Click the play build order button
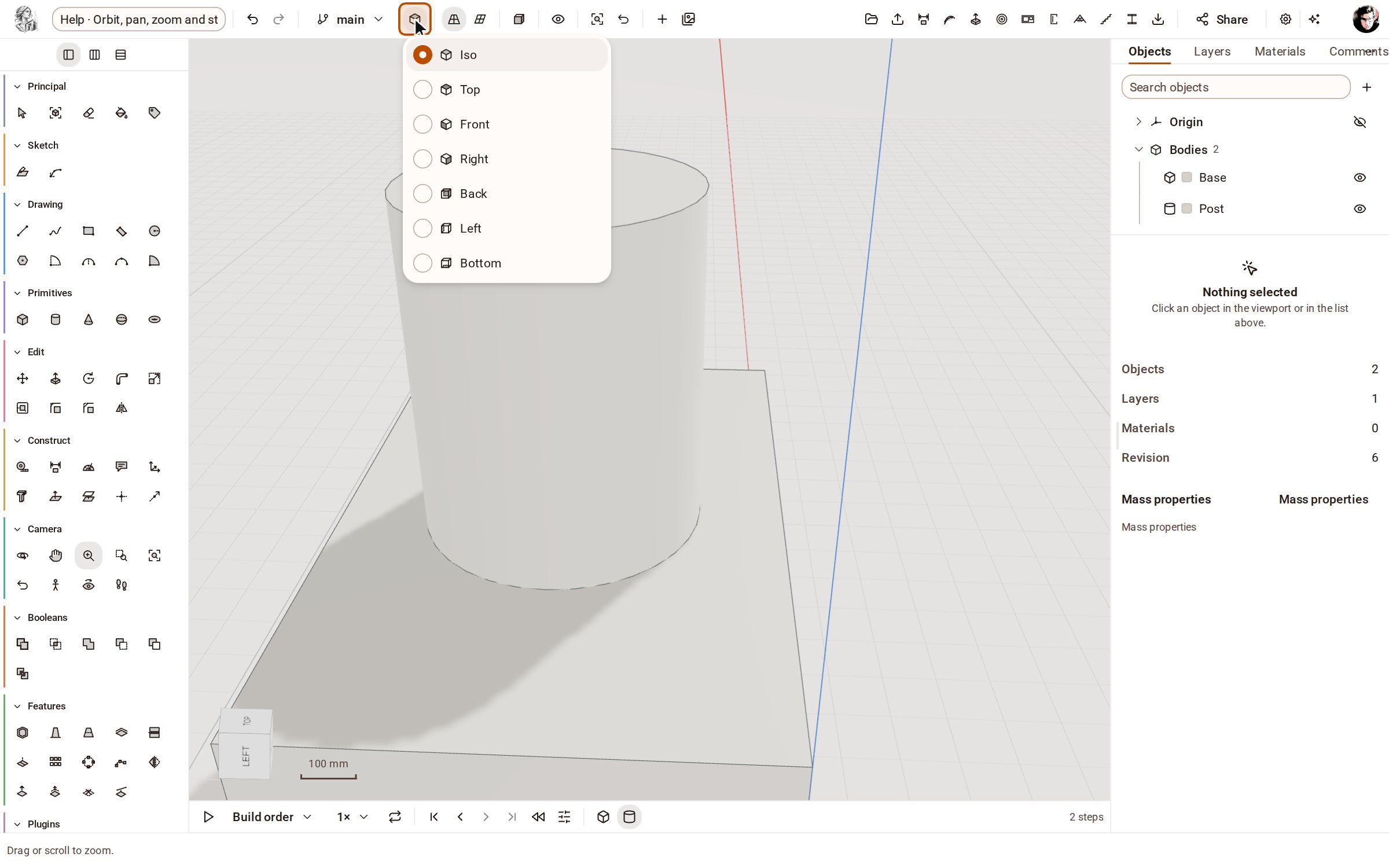This screenshot has height=868, width=1389. click(208, 816)
